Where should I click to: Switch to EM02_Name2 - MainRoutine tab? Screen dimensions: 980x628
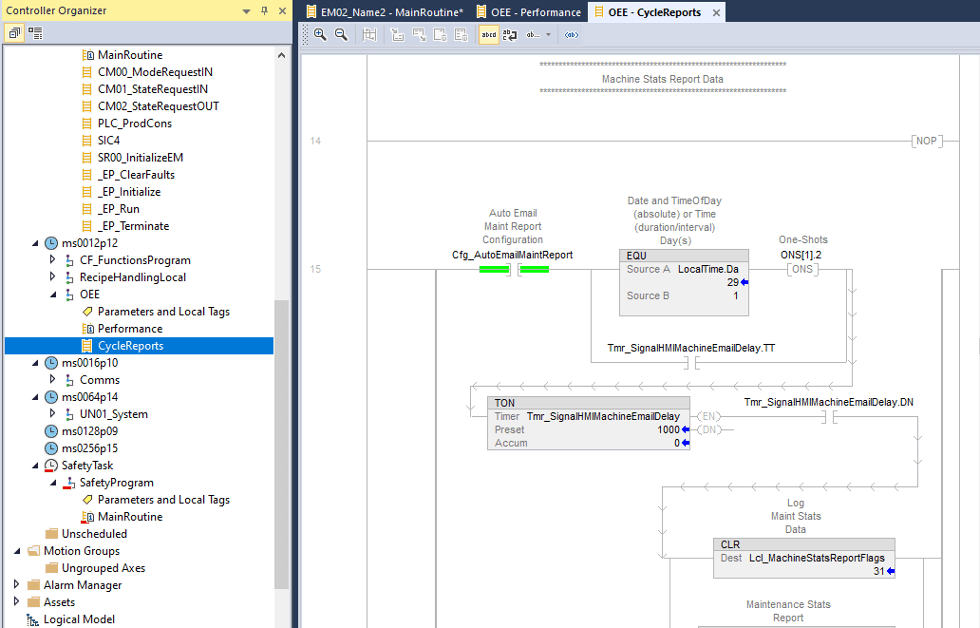coord(385,12)
